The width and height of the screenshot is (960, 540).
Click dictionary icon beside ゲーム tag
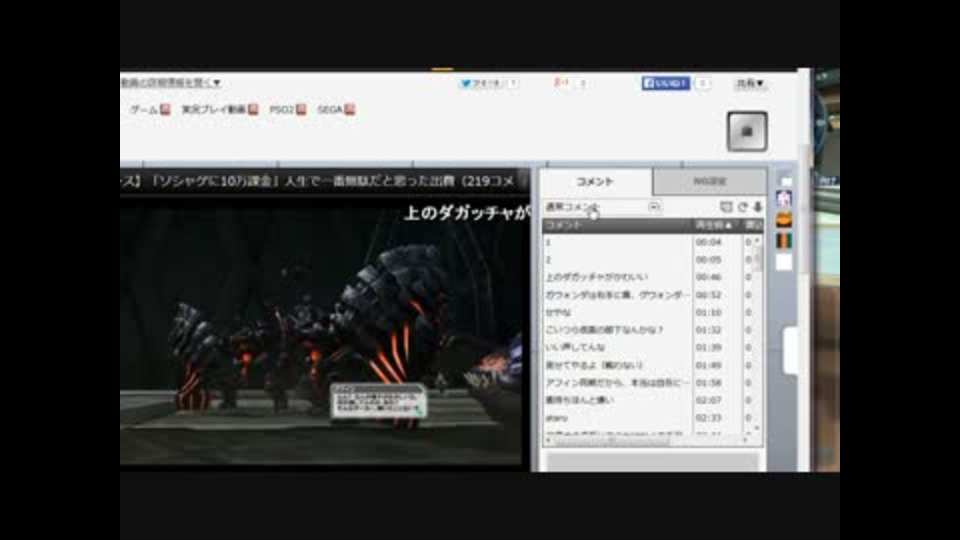165,110
